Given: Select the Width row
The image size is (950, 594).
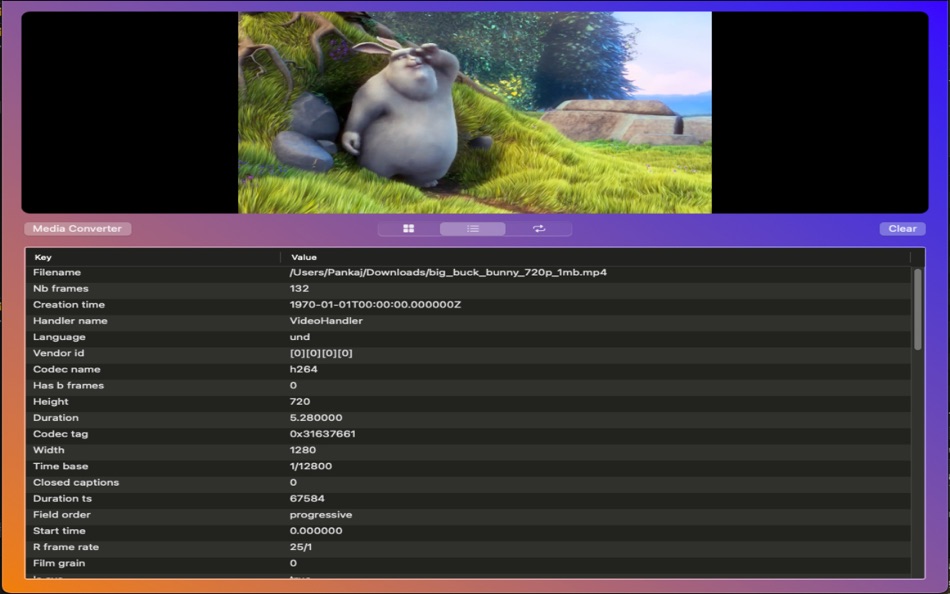Looking at the screenshot, I should click(x=468, y=450).
